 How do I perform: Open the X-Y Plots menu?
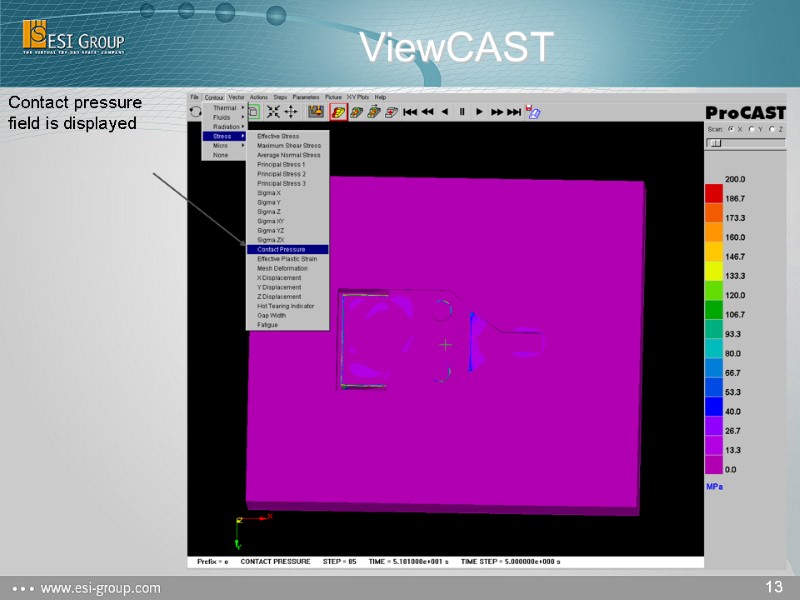pos(358,97)
